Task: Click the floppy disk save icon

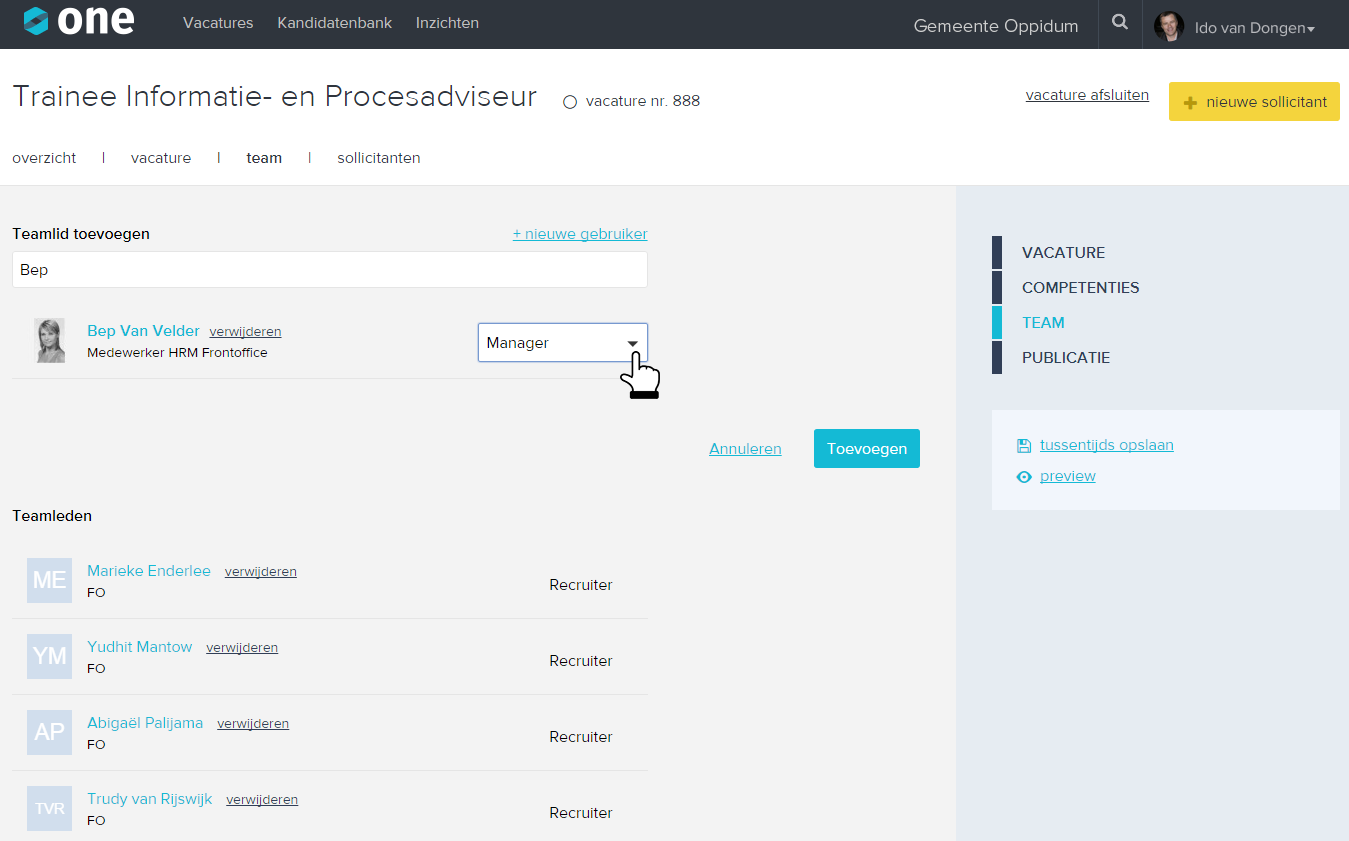Action: coord(1023,446)
